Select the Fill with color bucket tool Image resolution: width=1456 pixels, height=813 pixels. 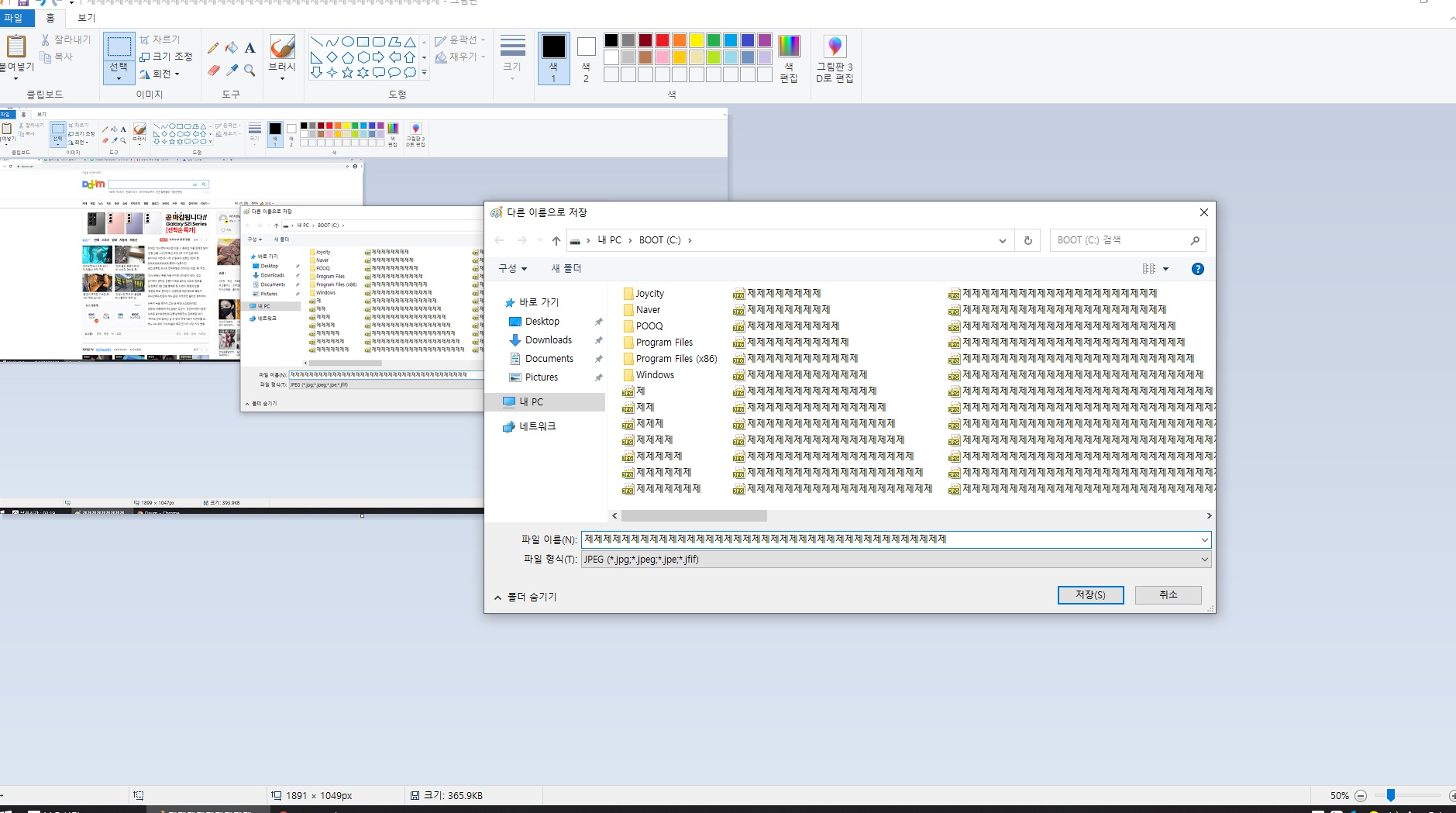coord(232,48)
